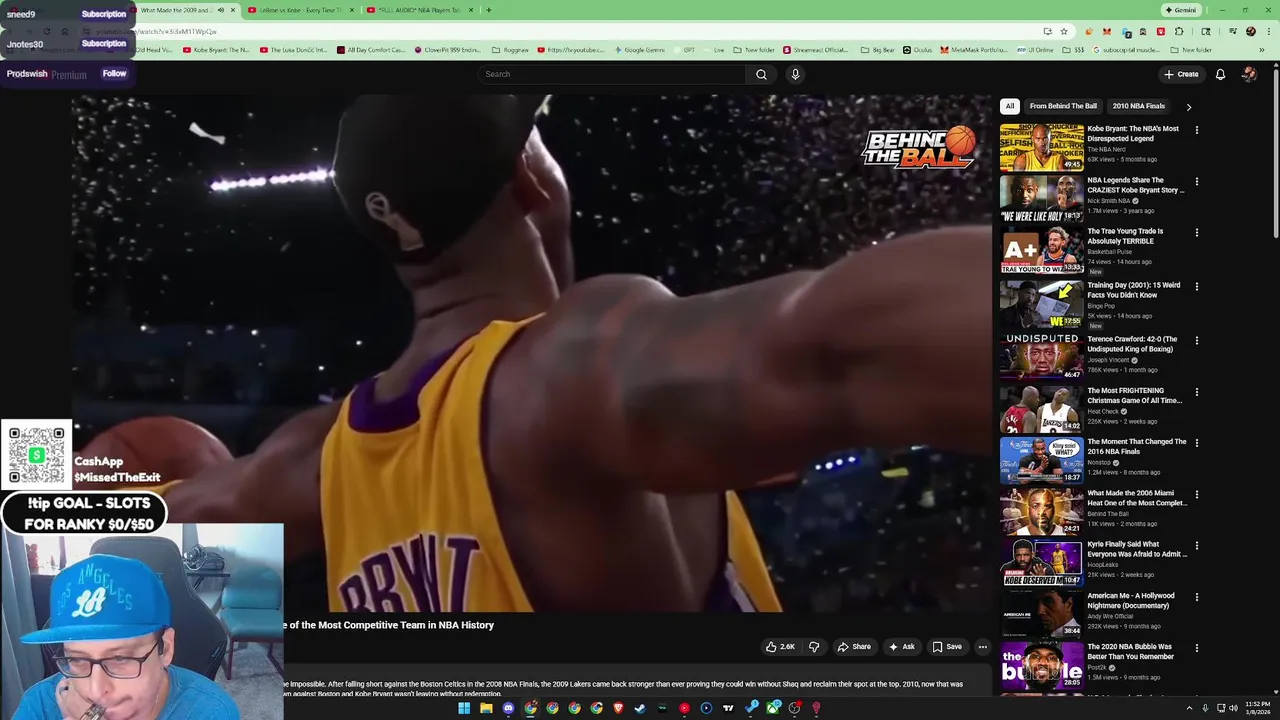Open options menu for NBA Legends CRAZIEST Kobe video
The height and width of the screenshot is (720, 1280).
pyautogui.click(x=1196, y=181)
